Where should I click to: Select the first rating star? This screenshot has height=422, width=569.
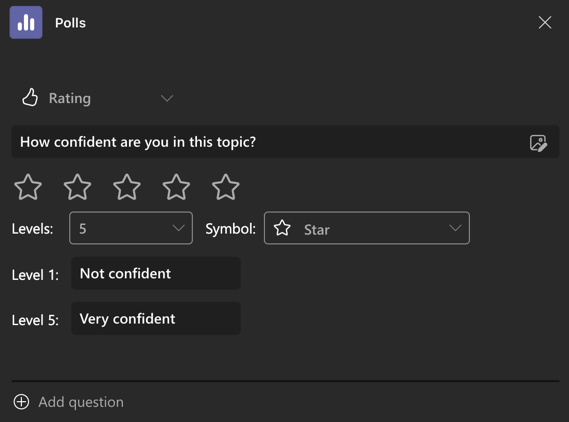click(28, 187)
